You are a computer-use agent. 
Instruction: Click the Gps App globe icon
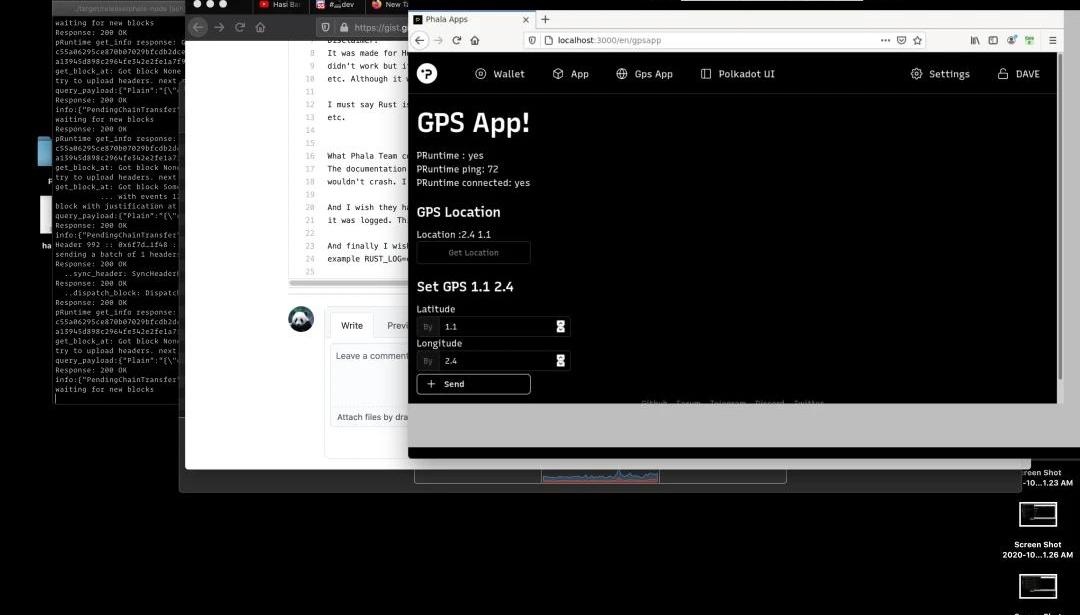coord(622,74)
